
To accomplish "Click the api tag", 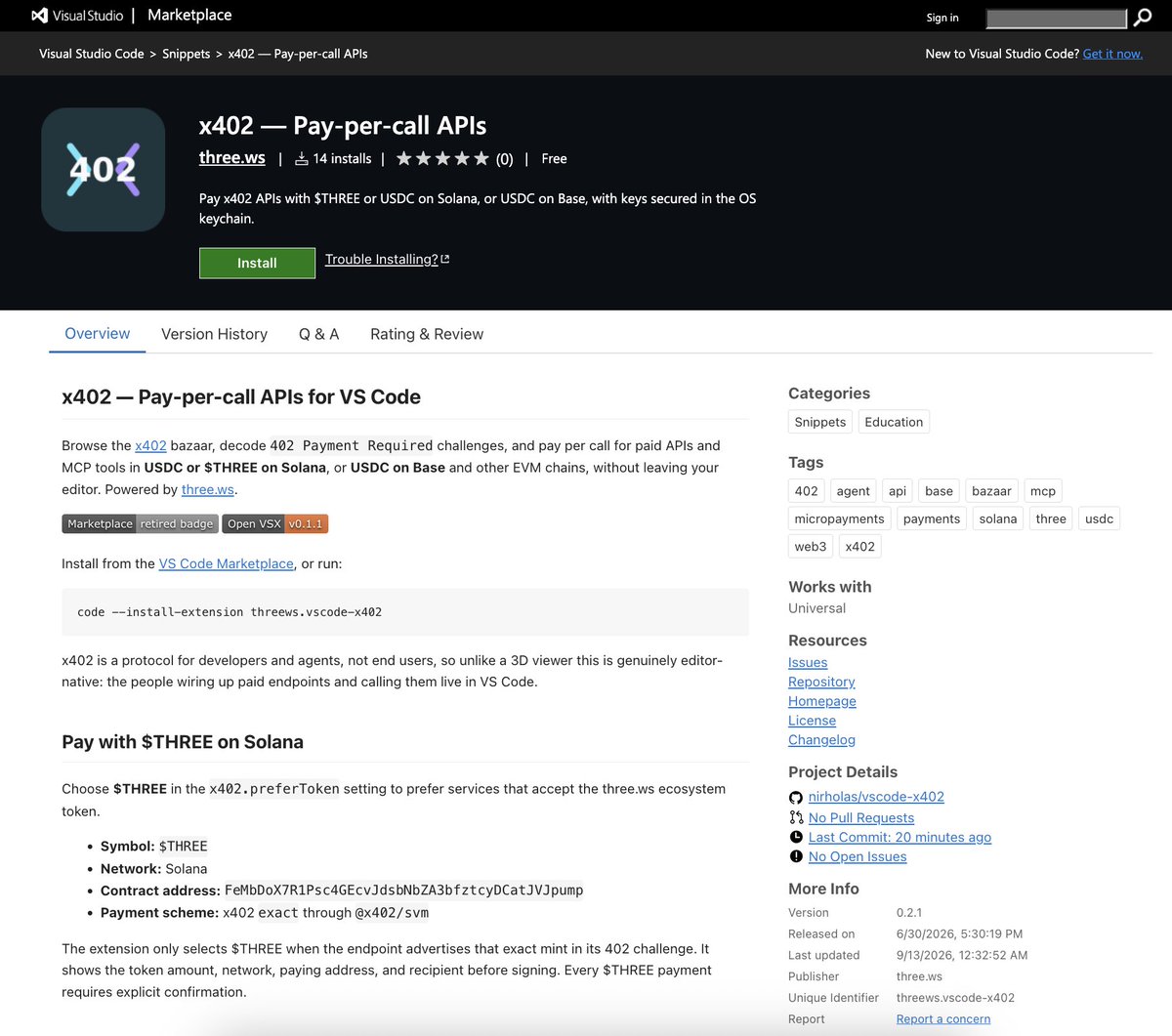I will (898, 491).
